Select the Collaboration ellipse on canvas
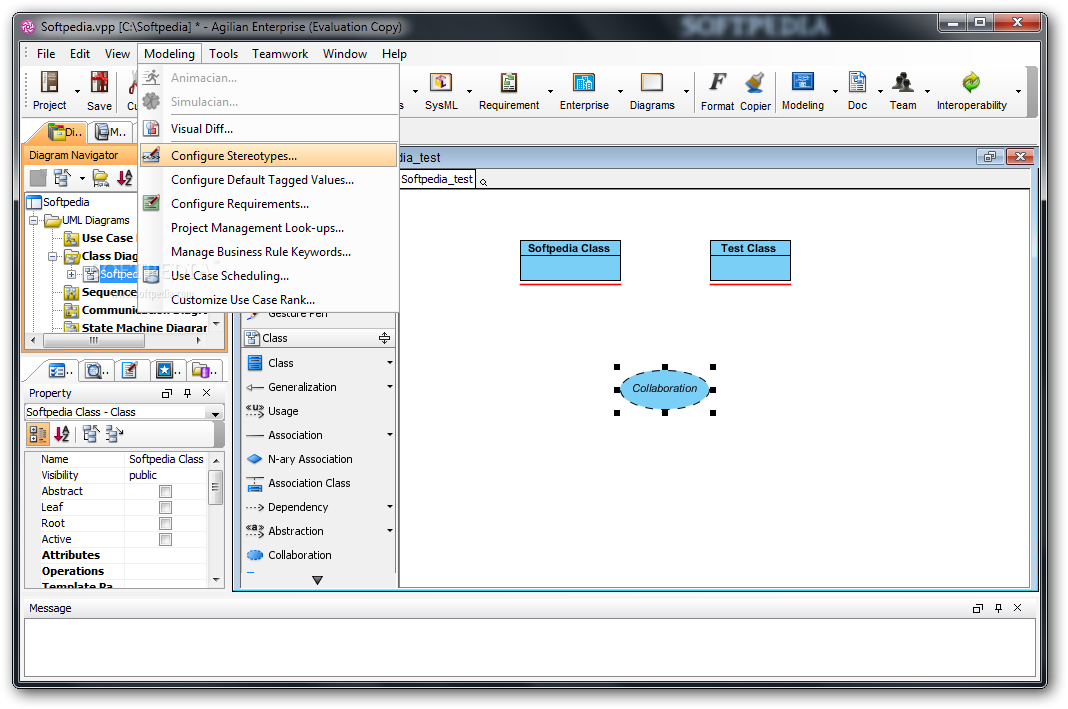The image size is (1068, 709). 665,389
